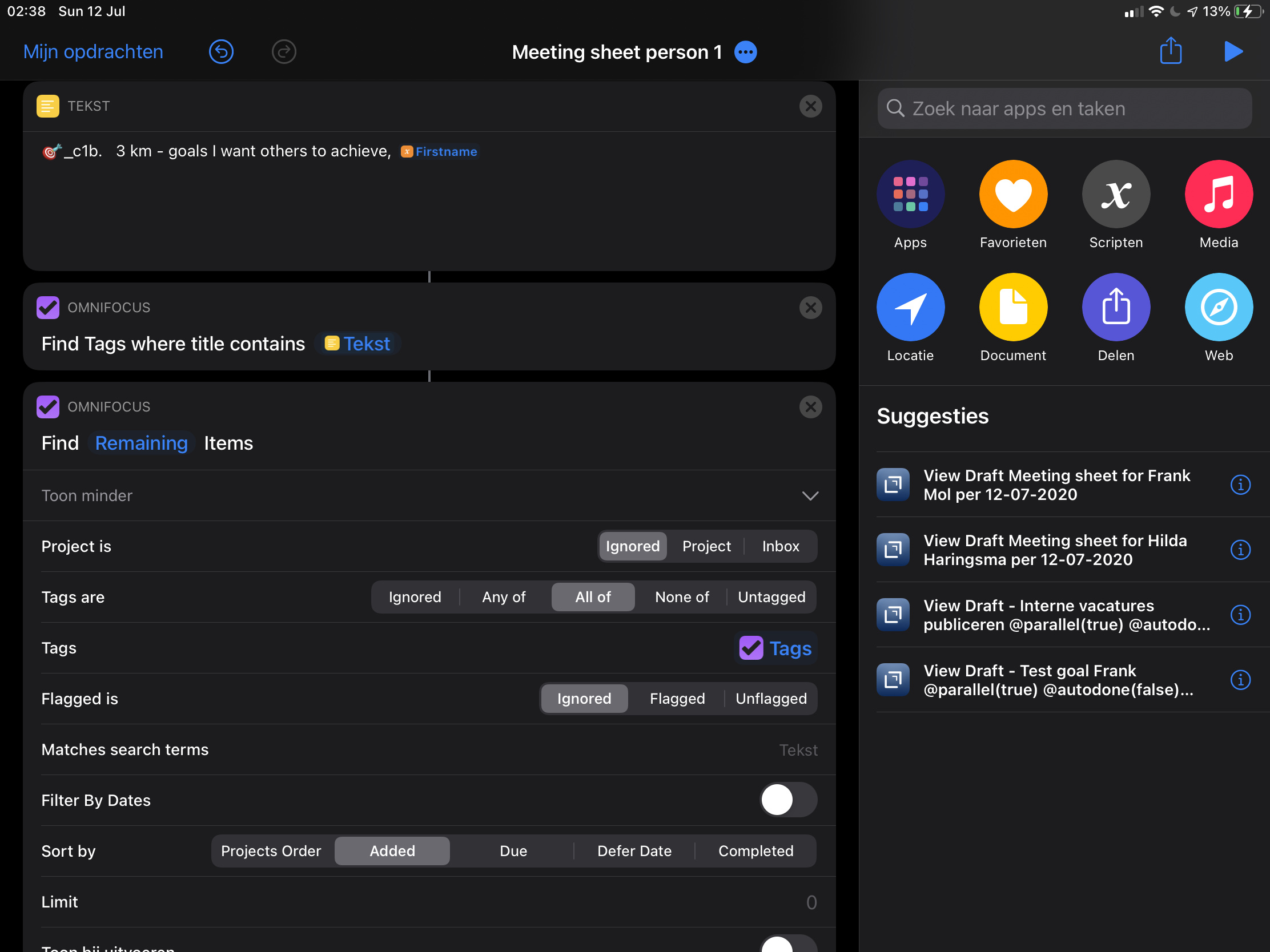The width and height of the screenshot is (1270, 952).
Task: Open the Delen category
Action: [x=1116, y=318]
